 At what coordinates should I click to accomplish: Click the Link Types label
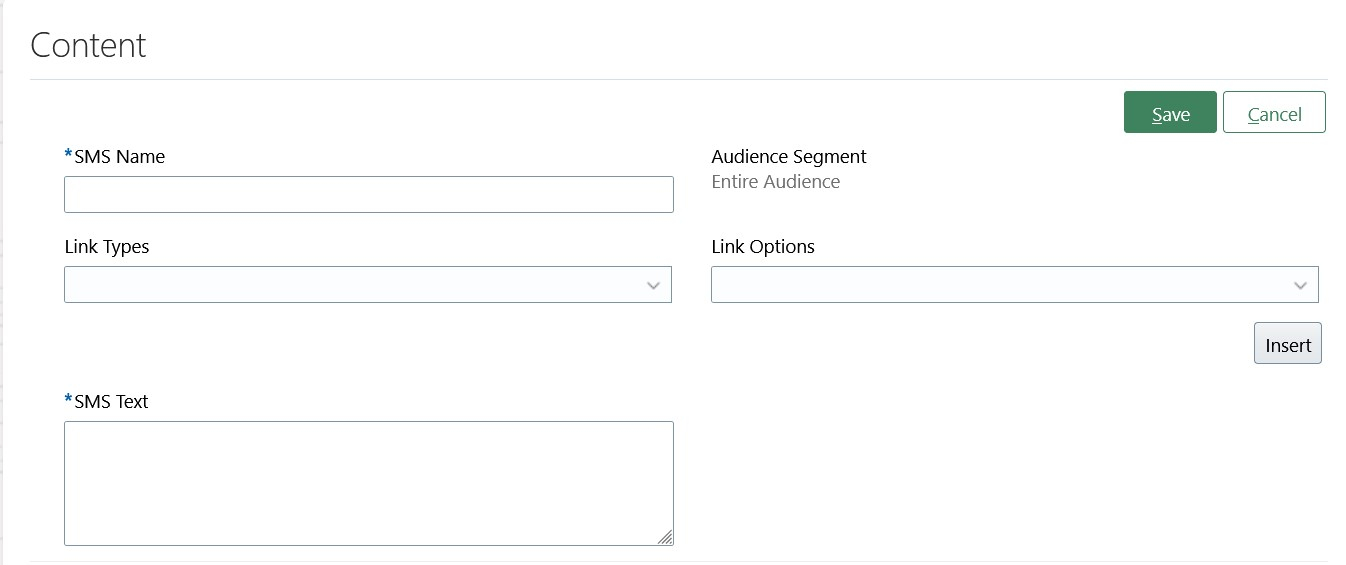pos(107,247)
